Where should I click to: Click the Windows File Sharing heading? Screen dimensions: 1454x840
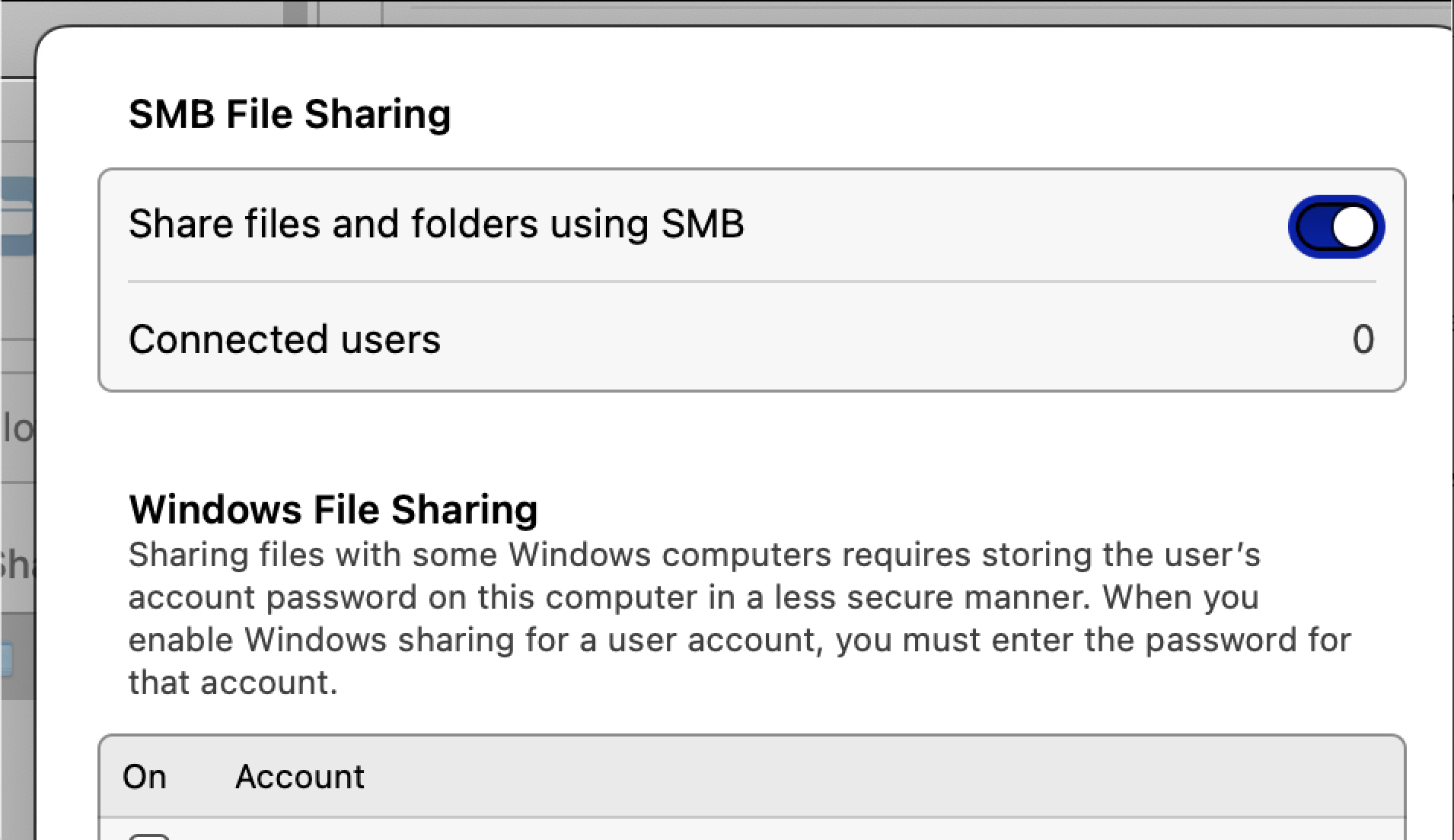[333, 510]
